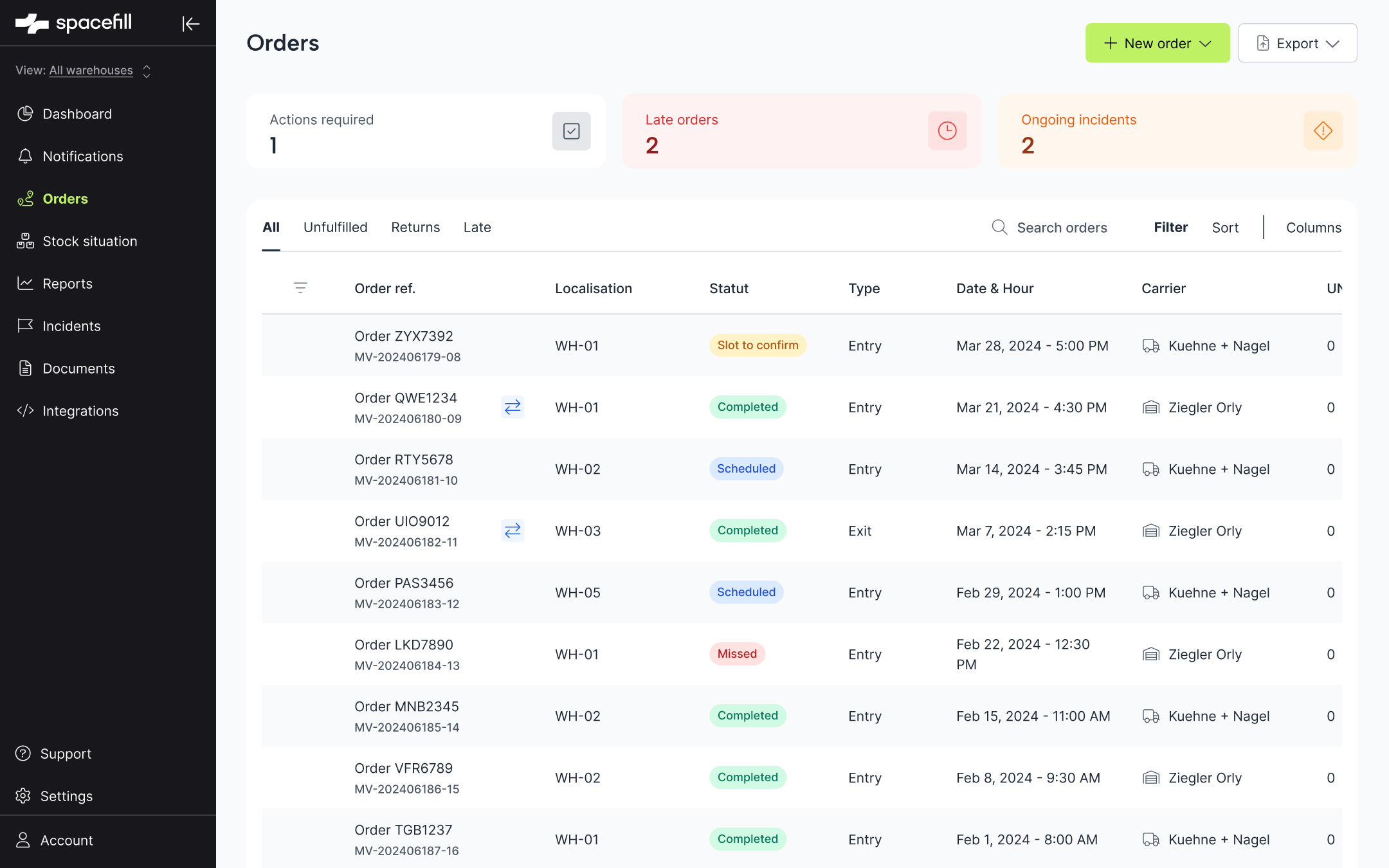This screenshot has width=1389, height=868.
Task: Switch to the All tab
Action: coord(271,227)
